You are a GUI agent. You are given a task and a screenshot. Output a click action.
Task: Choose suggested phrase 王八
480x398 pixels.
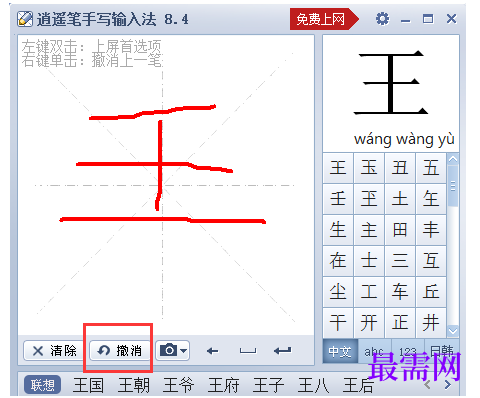tap(313, 385)
